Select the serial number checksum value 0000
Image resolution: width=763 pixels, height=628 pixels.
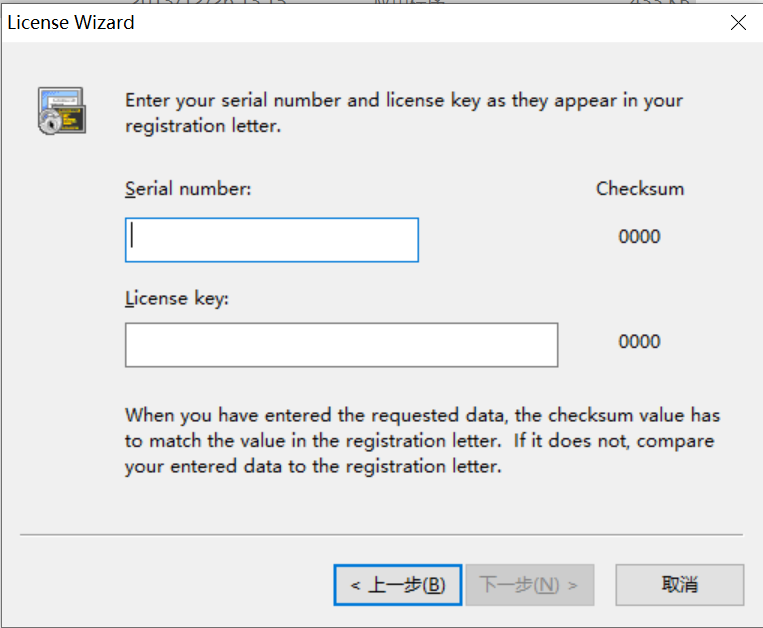[640, 237]
